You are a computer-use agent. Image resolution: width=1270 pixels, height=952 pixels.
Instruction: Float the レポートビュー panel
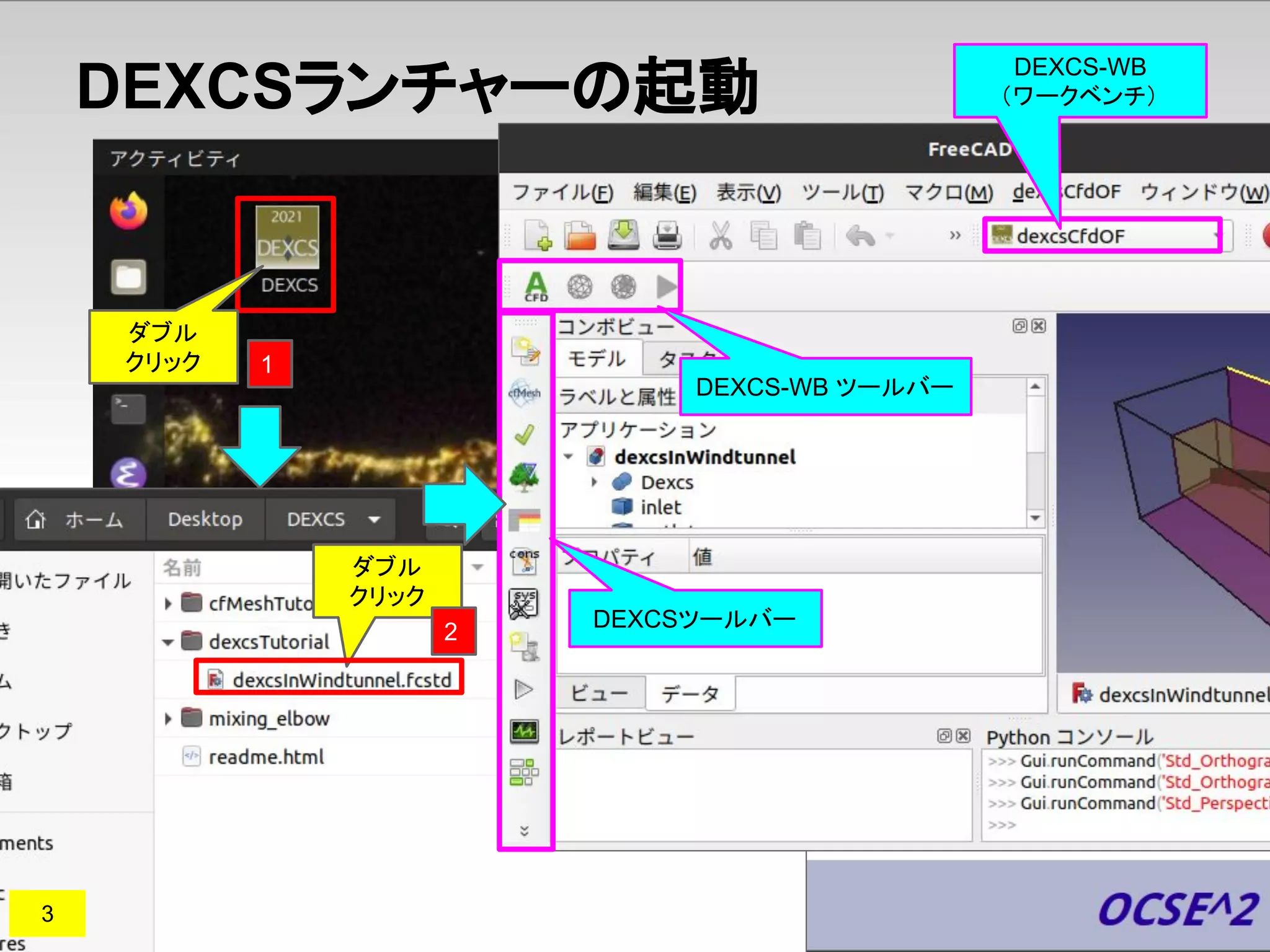pyautogui.click(x=944, y=736)
